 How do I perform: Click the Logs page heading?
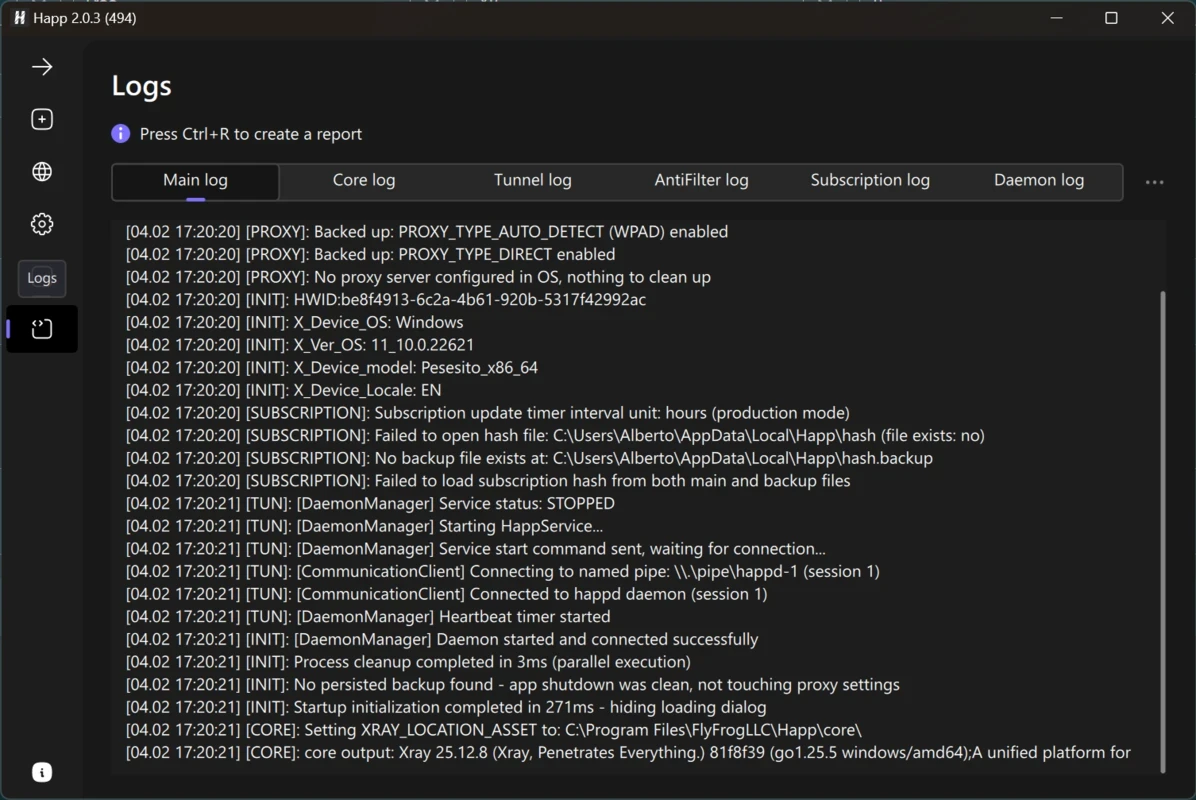(x=141, y=85)
